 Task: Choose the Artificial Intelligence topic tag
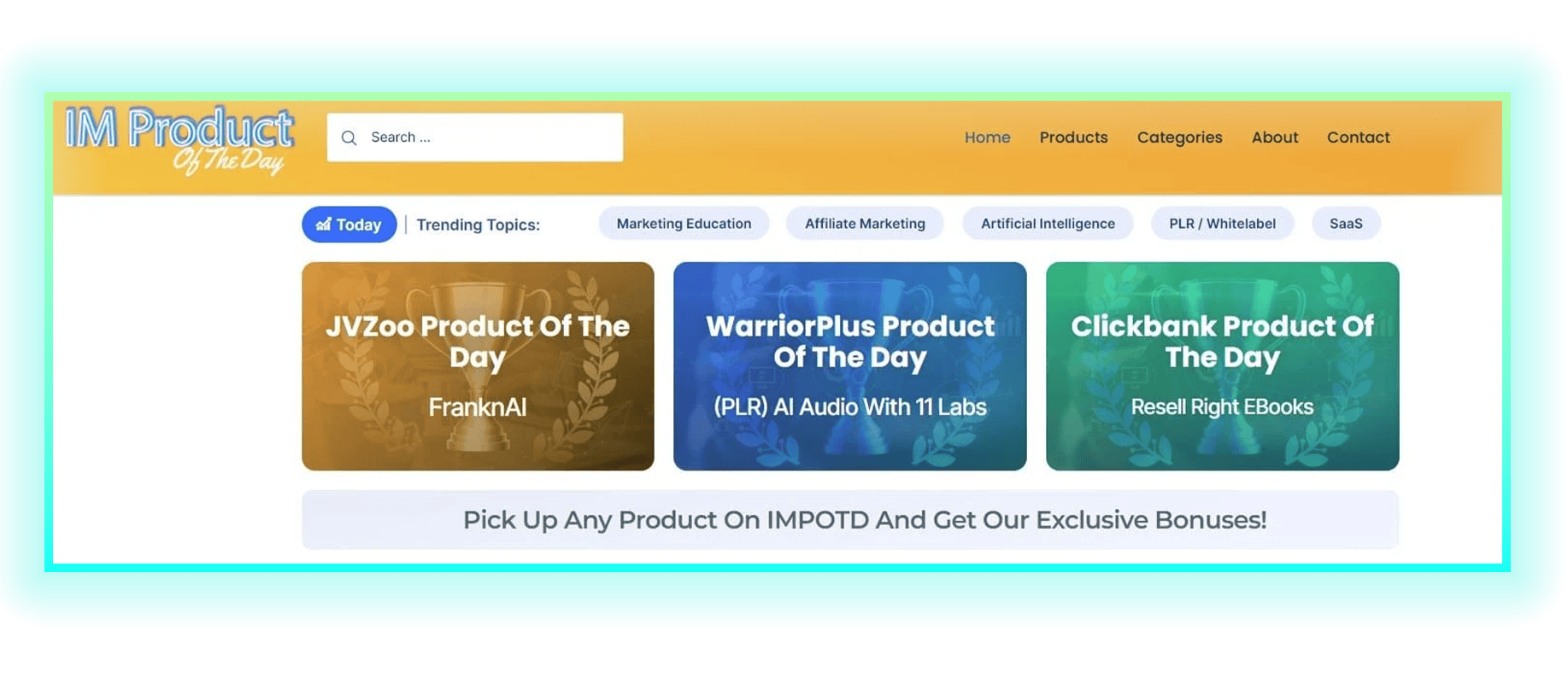point(1048,224)
